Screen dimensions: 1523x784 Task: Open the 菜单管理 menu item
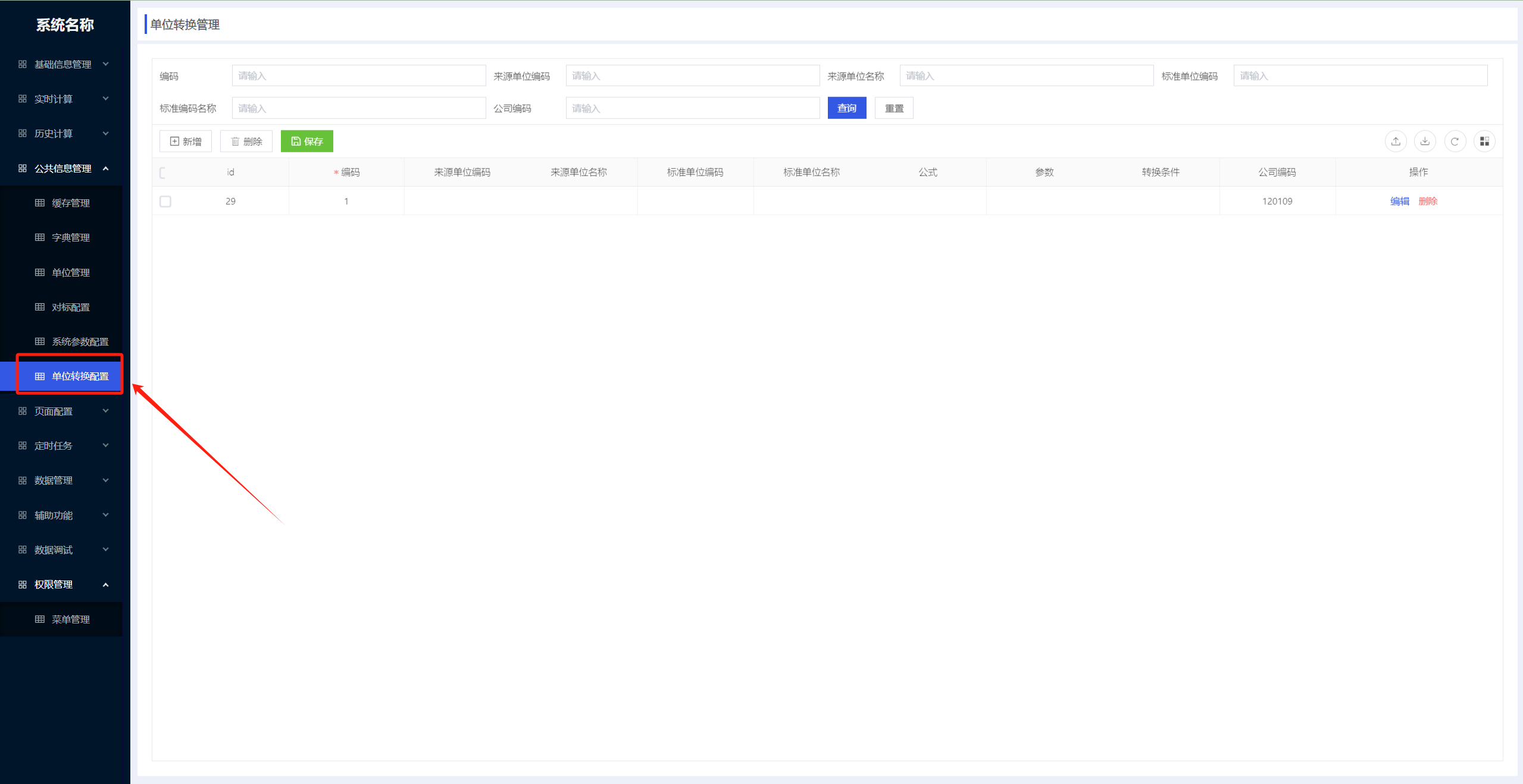click(61, 619)
